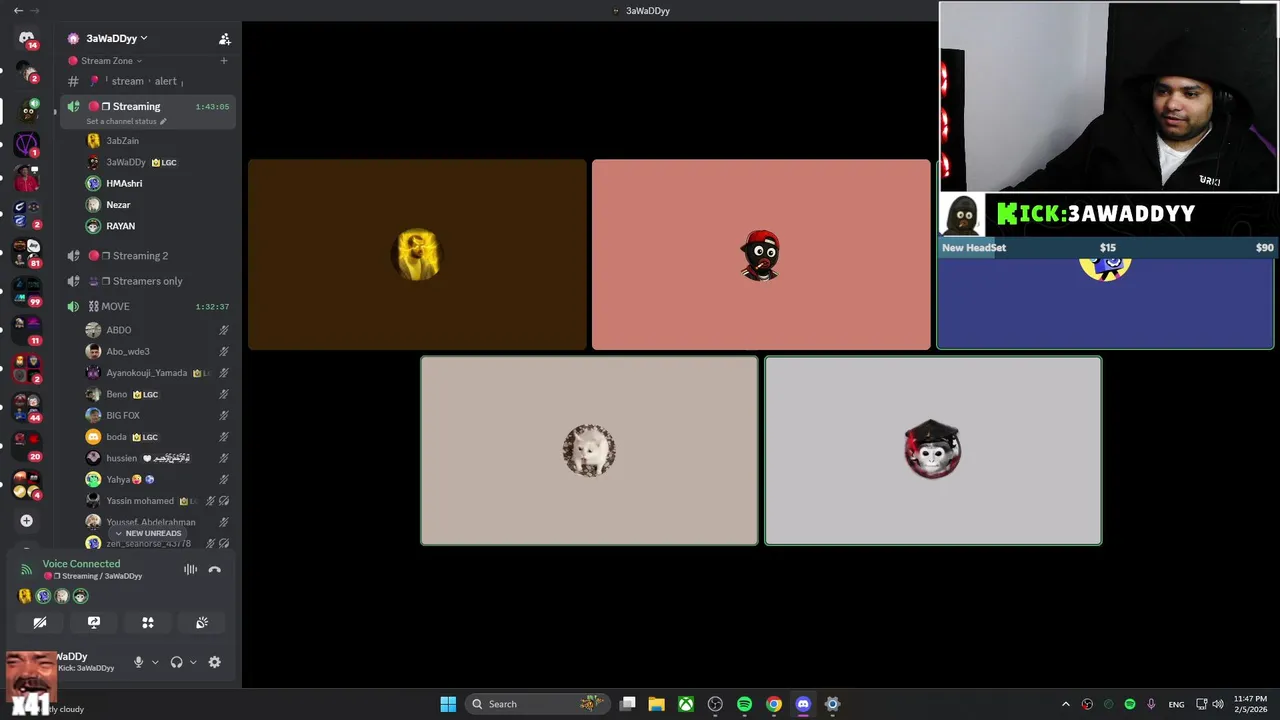The image size is (1280, 720).
Task: Open Spotify from the taskbar
Action: (744, 704)
